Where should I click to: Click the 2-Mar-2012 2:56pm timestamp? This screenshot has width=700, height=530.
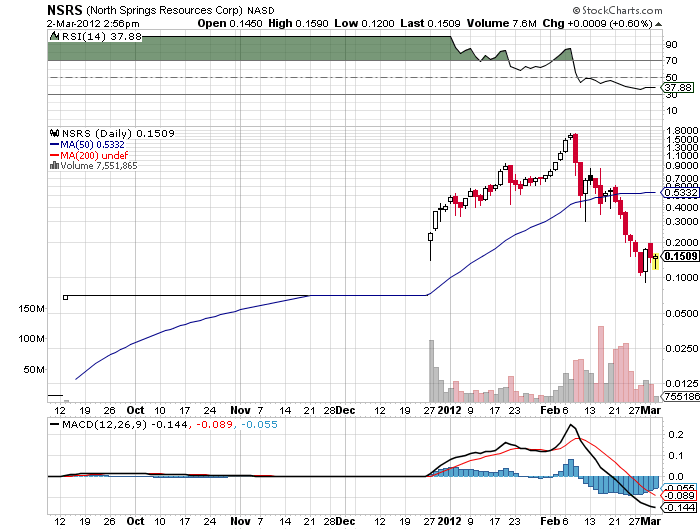pyautogui.click(x=93, y=24)
